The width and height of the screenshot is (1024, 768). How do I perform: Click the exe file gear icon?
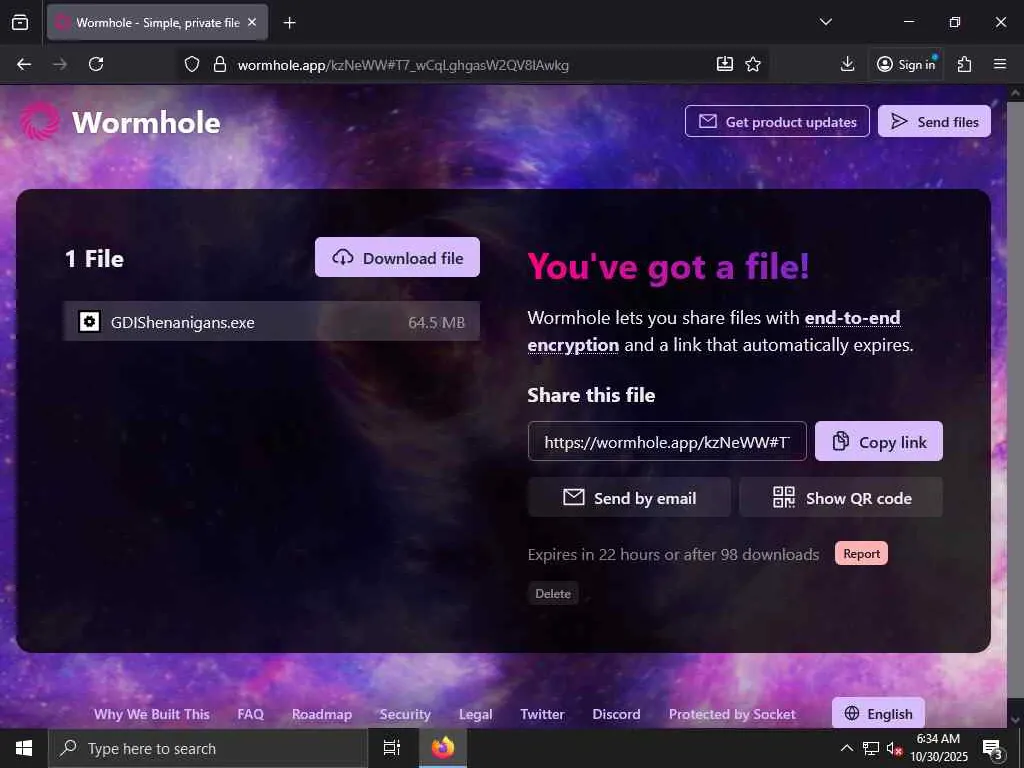89,321
